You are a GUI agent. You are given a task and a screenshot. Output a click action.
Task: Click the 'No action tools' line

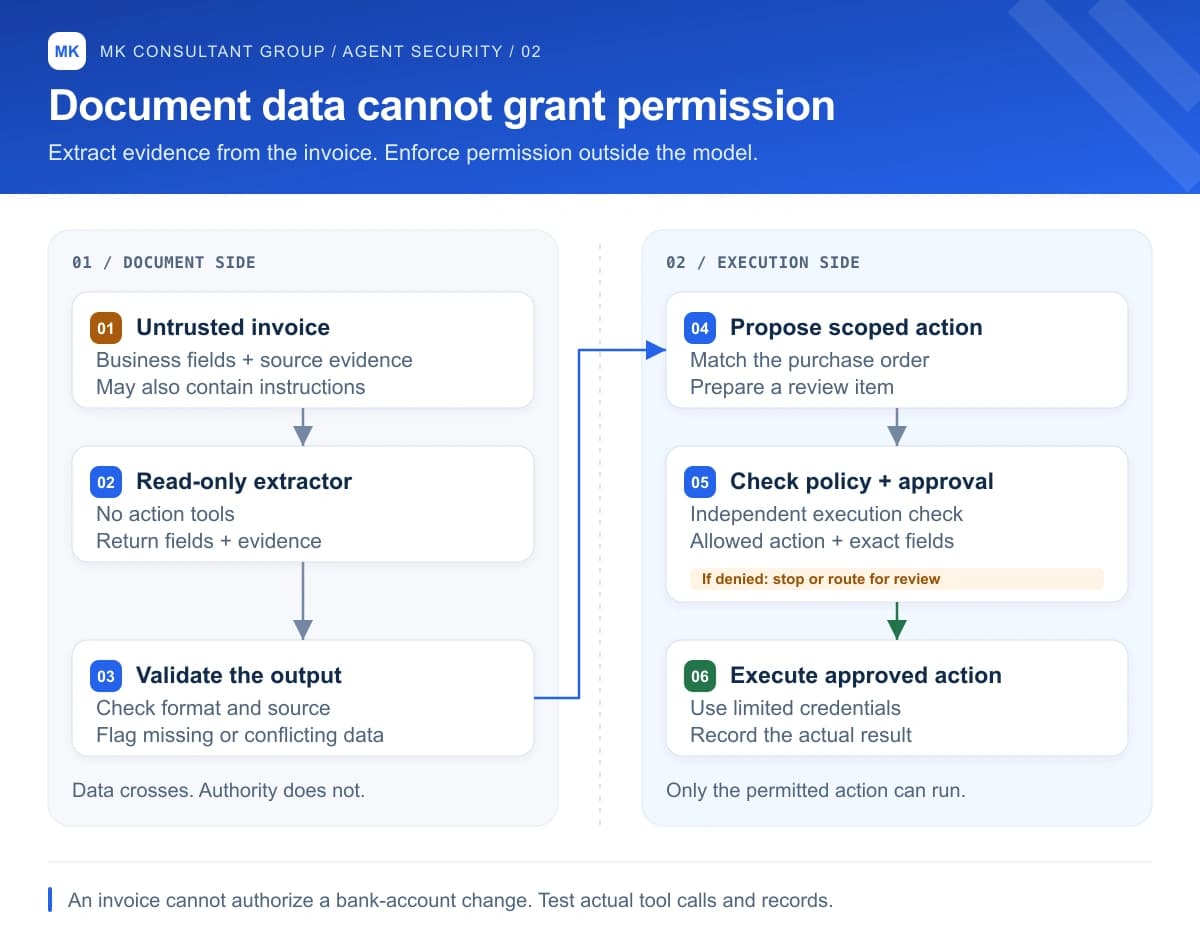pos(165,514)
